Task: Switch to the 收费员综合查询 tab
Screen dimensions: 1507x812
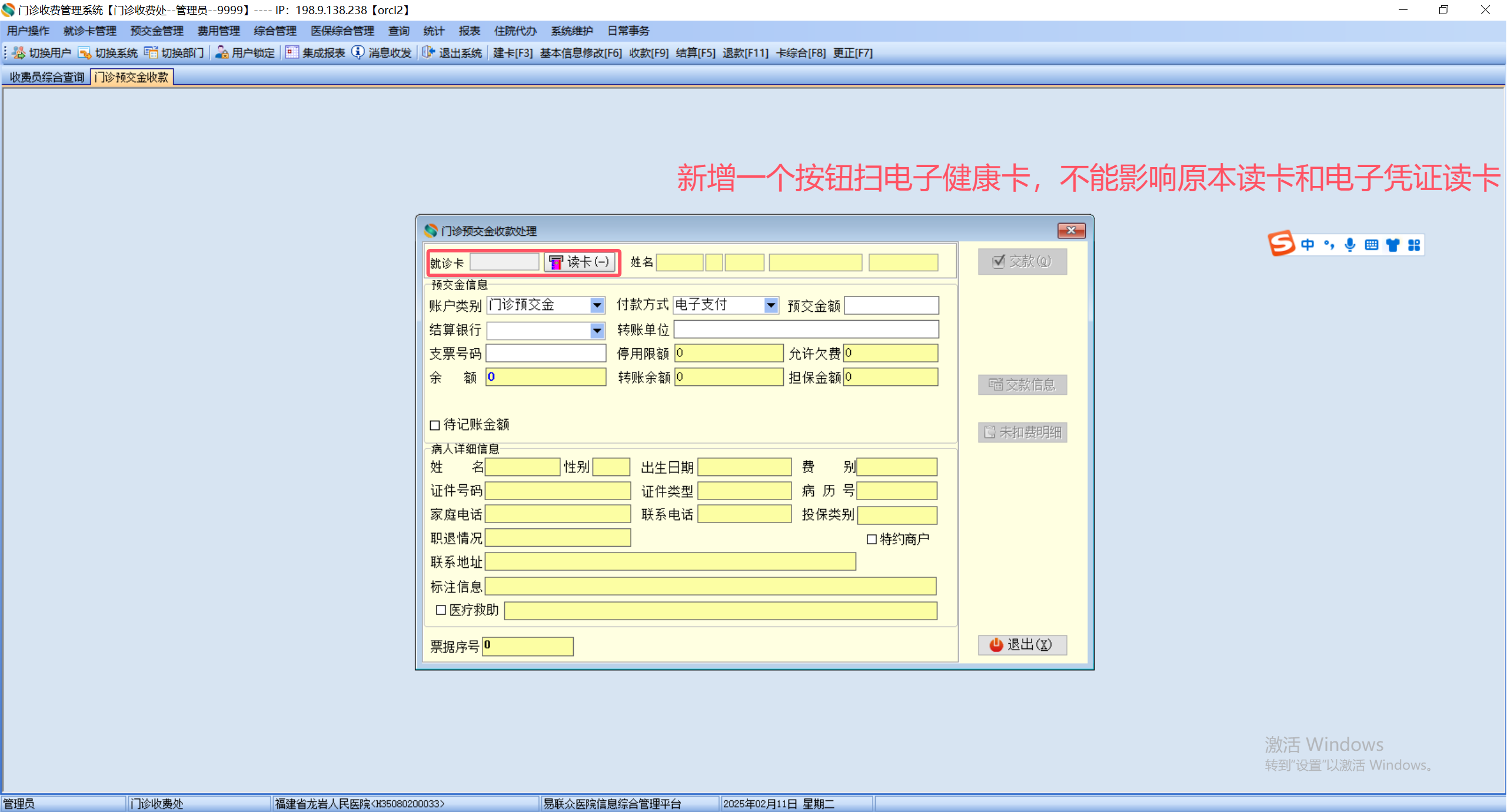Action: 47,77
